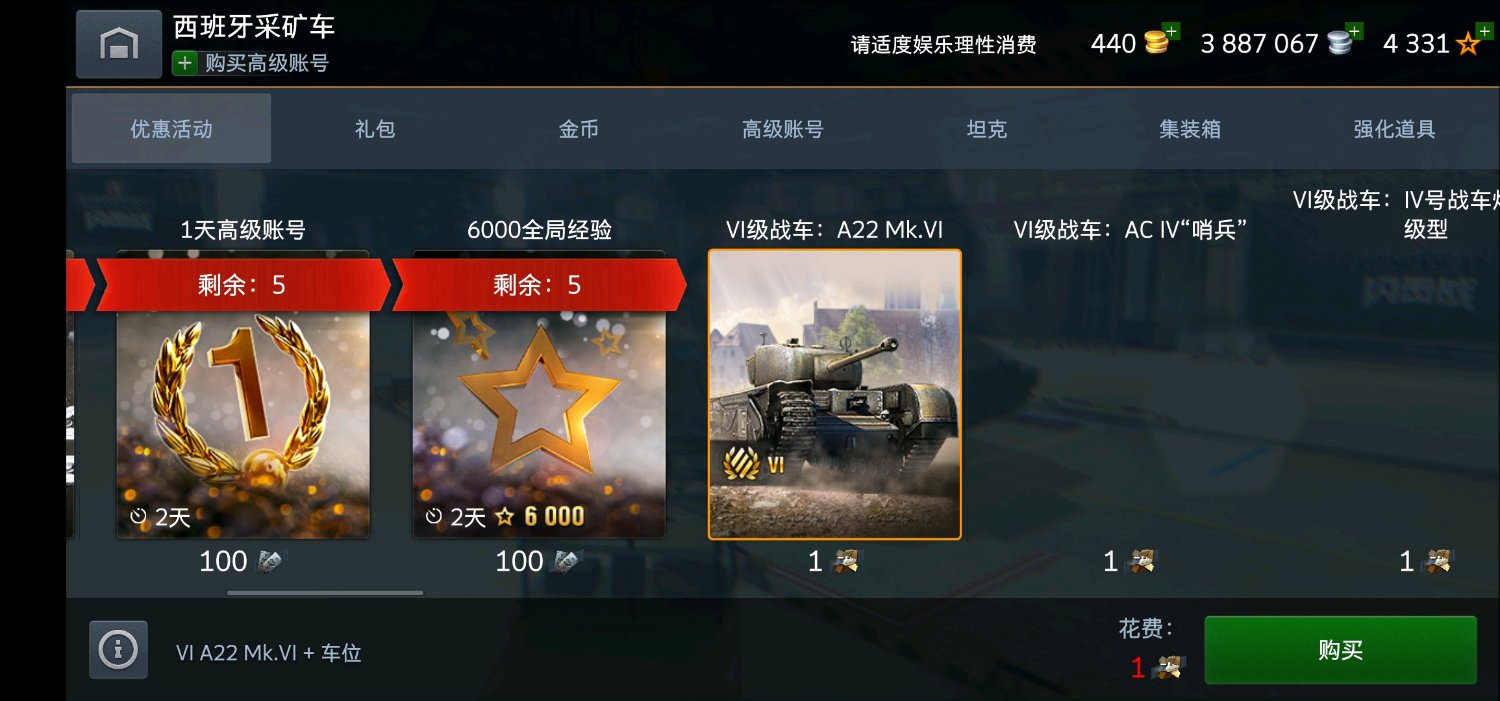
Task: Tap the 100 price under 1天高级账号
Action: (x=242, y=562)
